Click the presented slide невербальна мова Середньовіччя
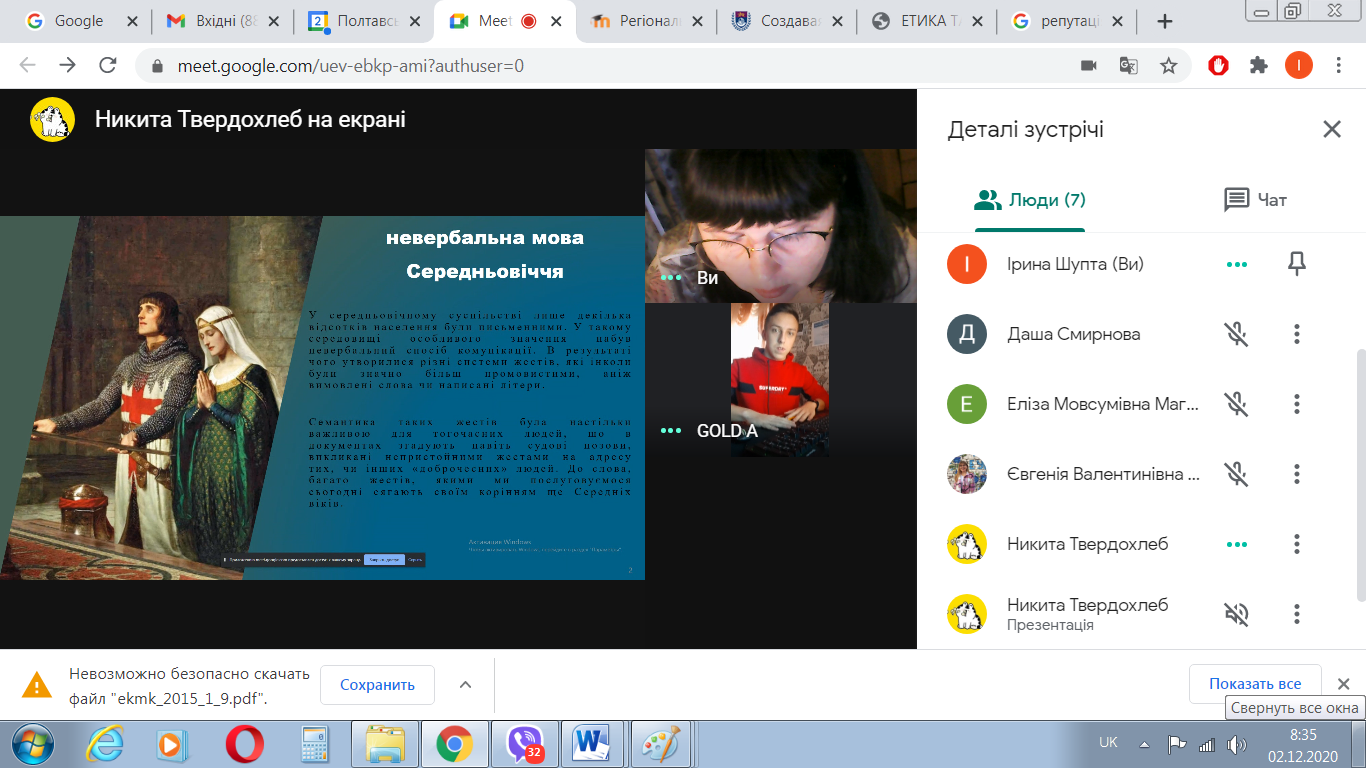The width and height of the screenshot is (1366, 768). click(322, 398)
